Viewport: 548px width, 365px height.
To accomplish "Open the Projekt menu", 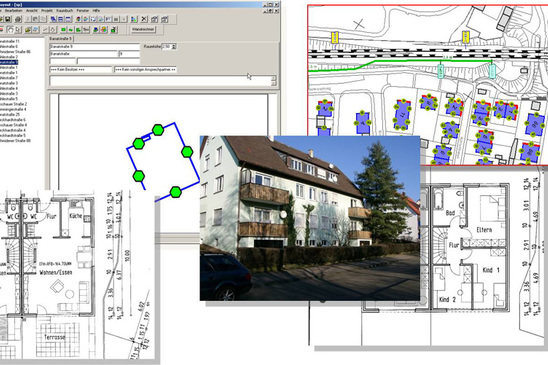I will (x=47, y=10).
